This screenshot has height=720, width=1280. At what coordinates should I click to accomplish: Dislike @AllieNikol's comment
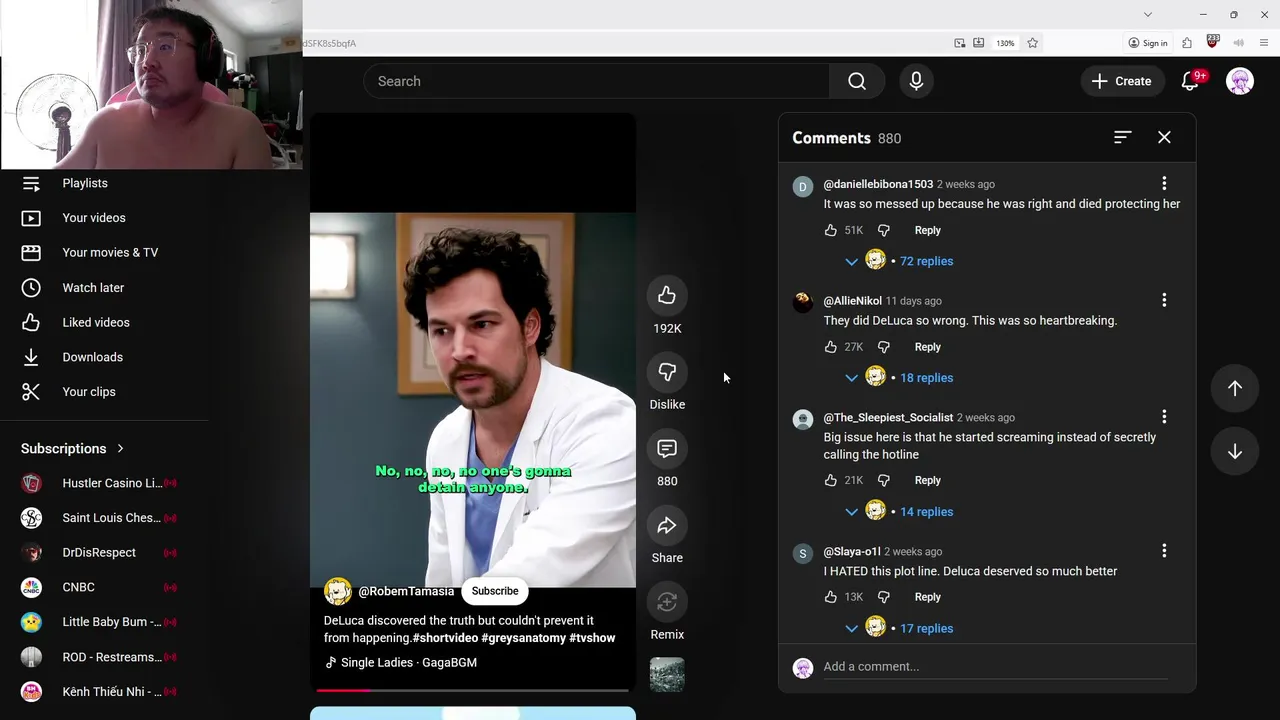(884, 347)
